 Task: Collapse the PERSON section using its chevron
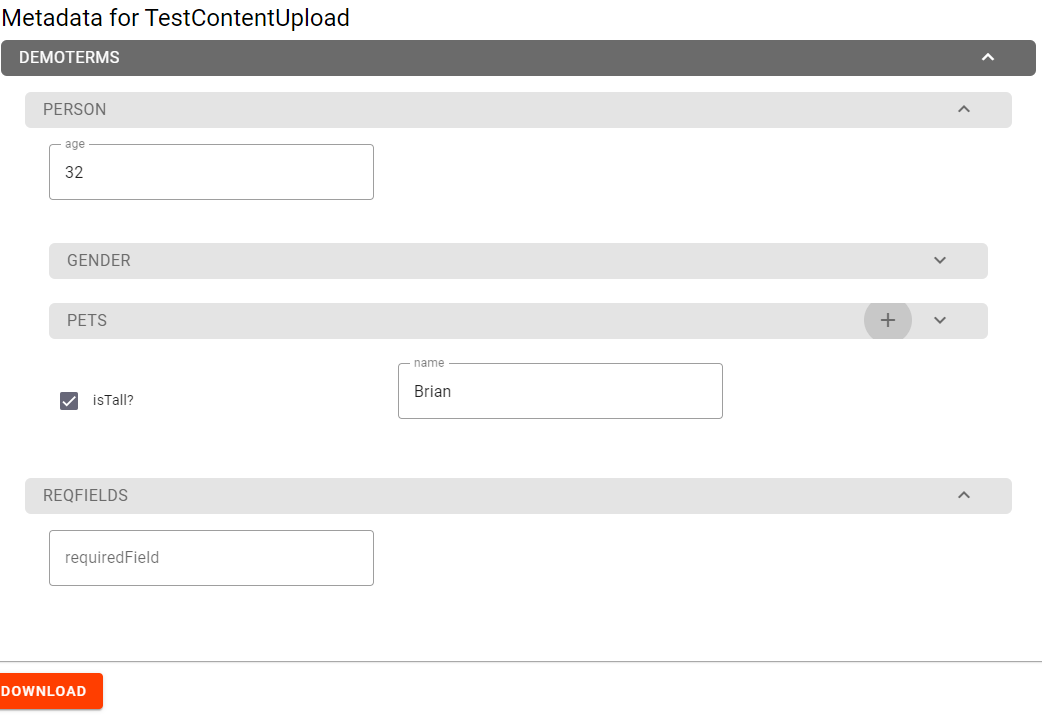[x=963, y=109]
